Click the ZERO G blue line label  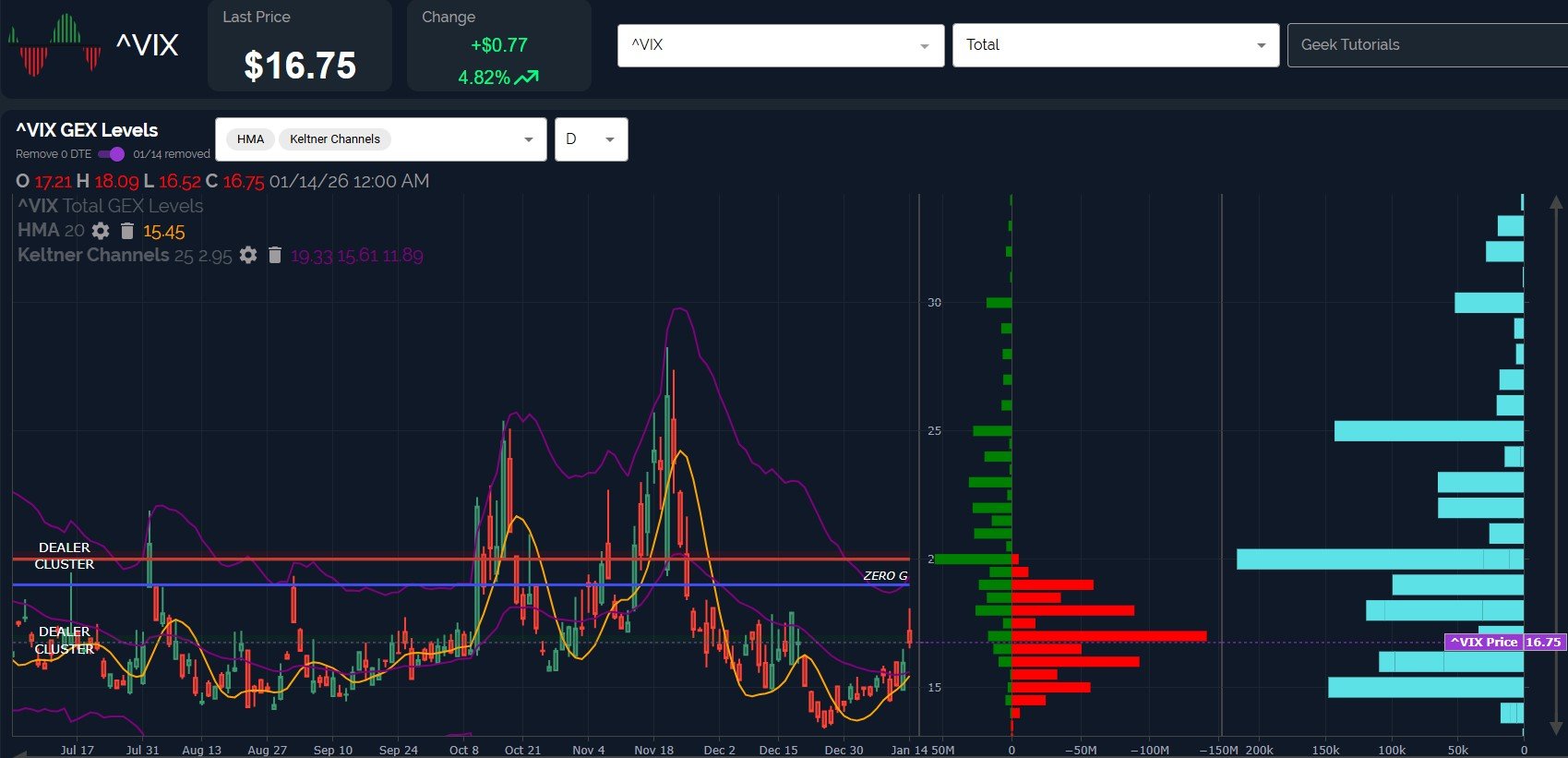885,575
